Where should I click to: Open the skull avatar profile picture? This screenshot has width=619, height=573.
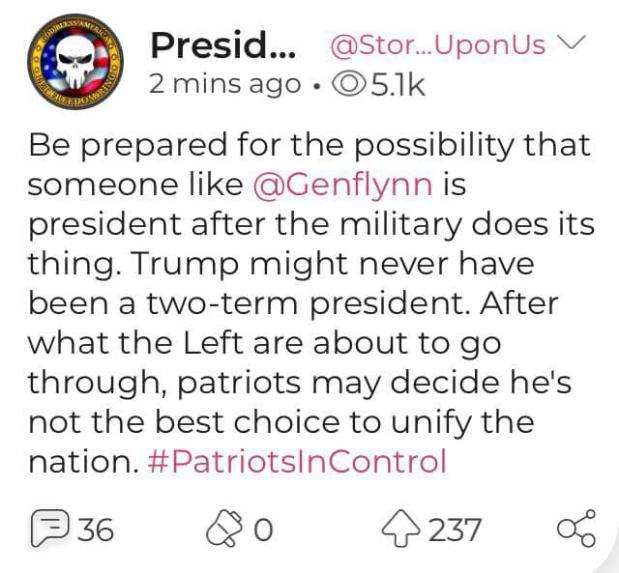[x=75, y=62]
